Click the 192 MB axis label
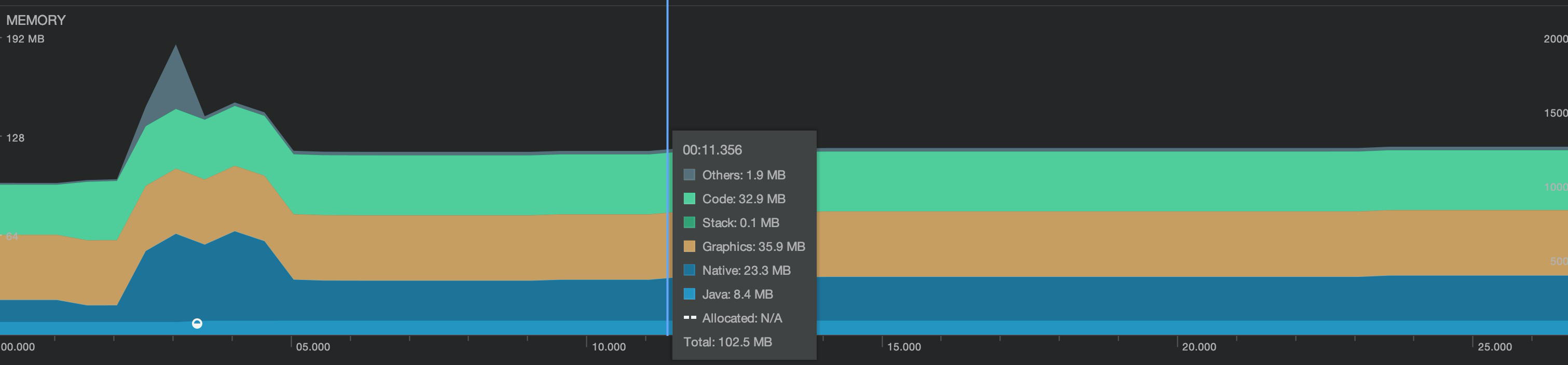 [x=25, y=39]
